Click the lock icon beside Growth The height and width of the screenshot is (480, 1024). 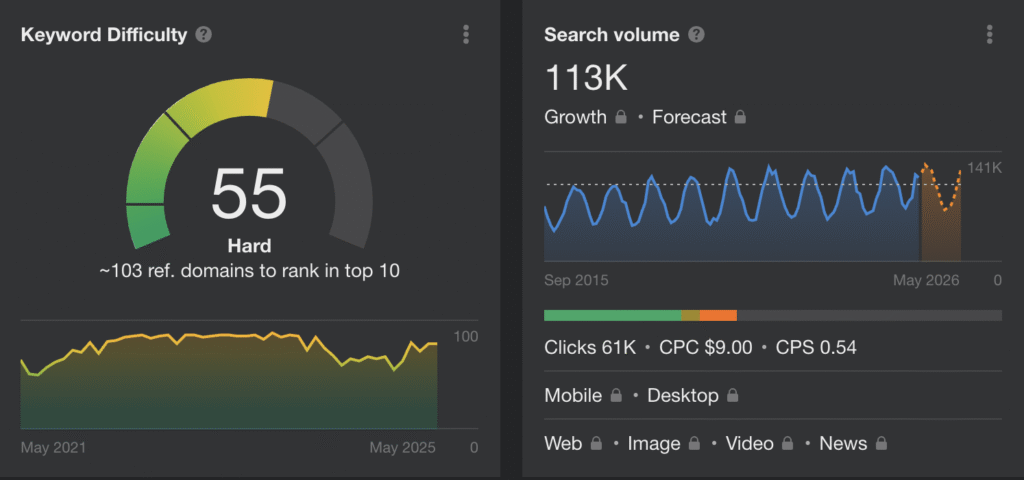point(621,117)
